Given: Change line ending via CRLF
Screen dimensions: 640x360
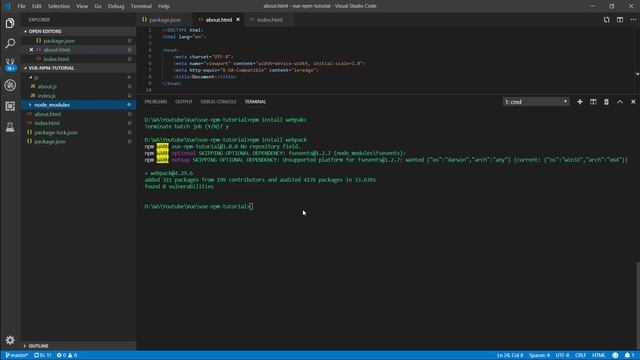Looking at the screenshot, I should [580, 355].
